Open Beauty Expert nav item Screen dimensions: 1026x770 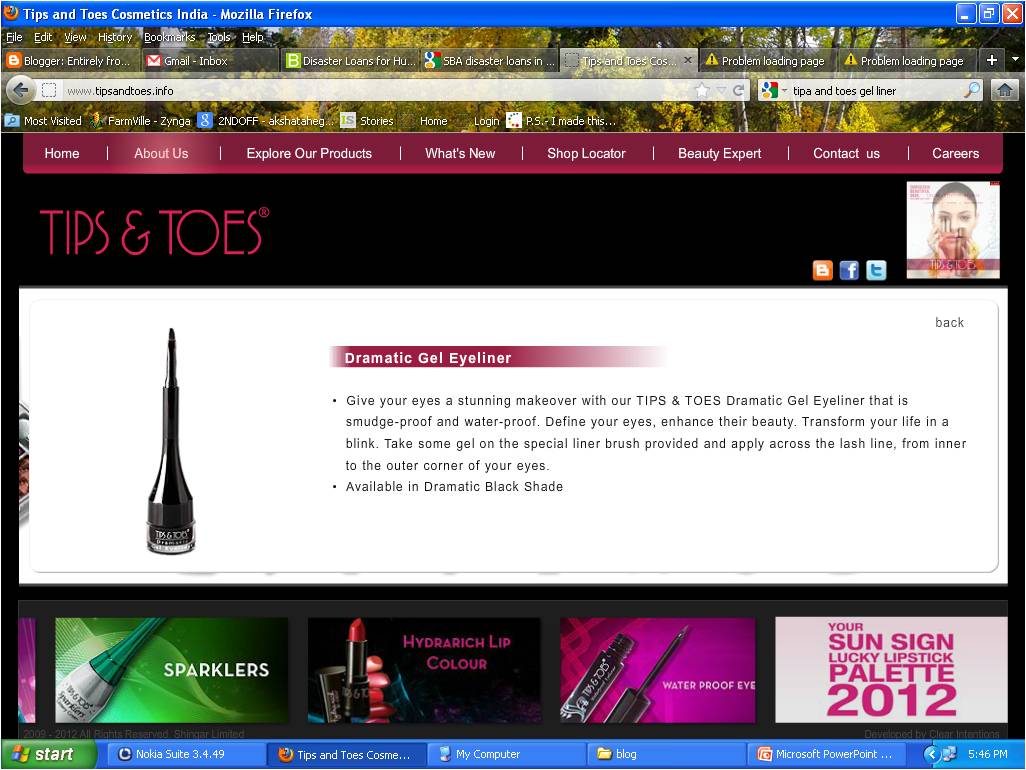pos(719,153)
